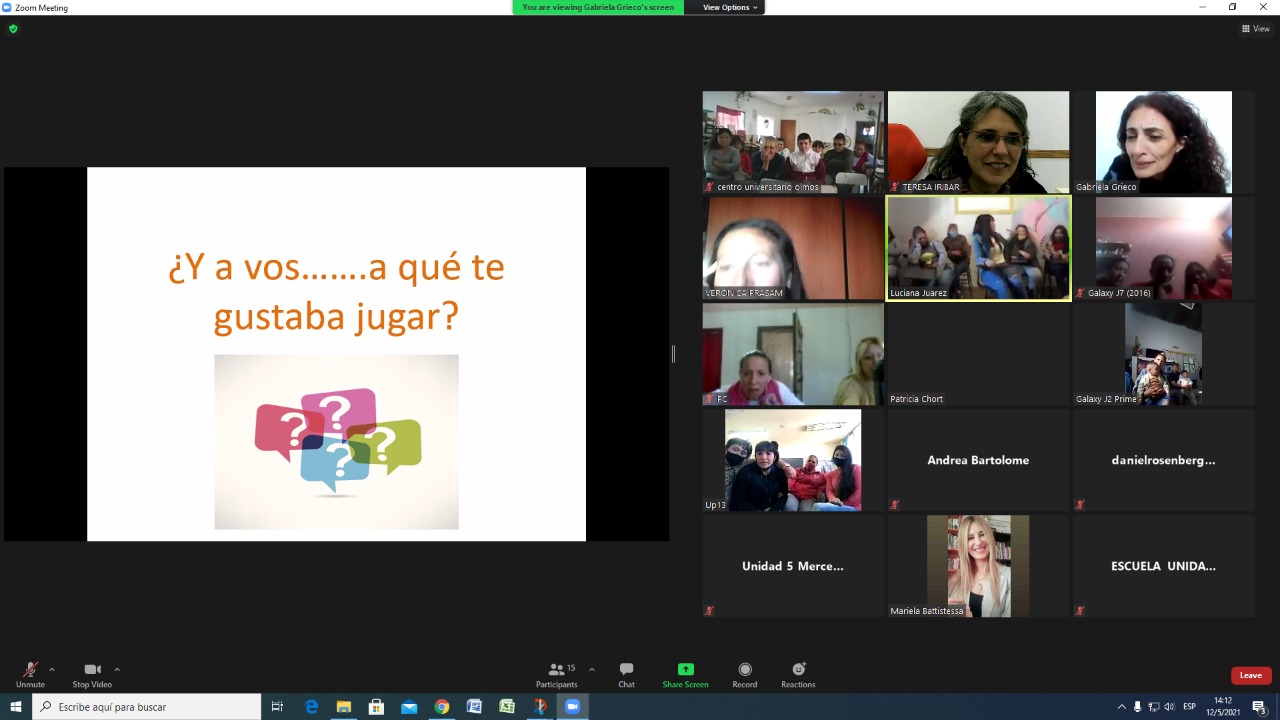Open the View Options dropdown
The image size is (1280, 720).
[x=730, y=7]
